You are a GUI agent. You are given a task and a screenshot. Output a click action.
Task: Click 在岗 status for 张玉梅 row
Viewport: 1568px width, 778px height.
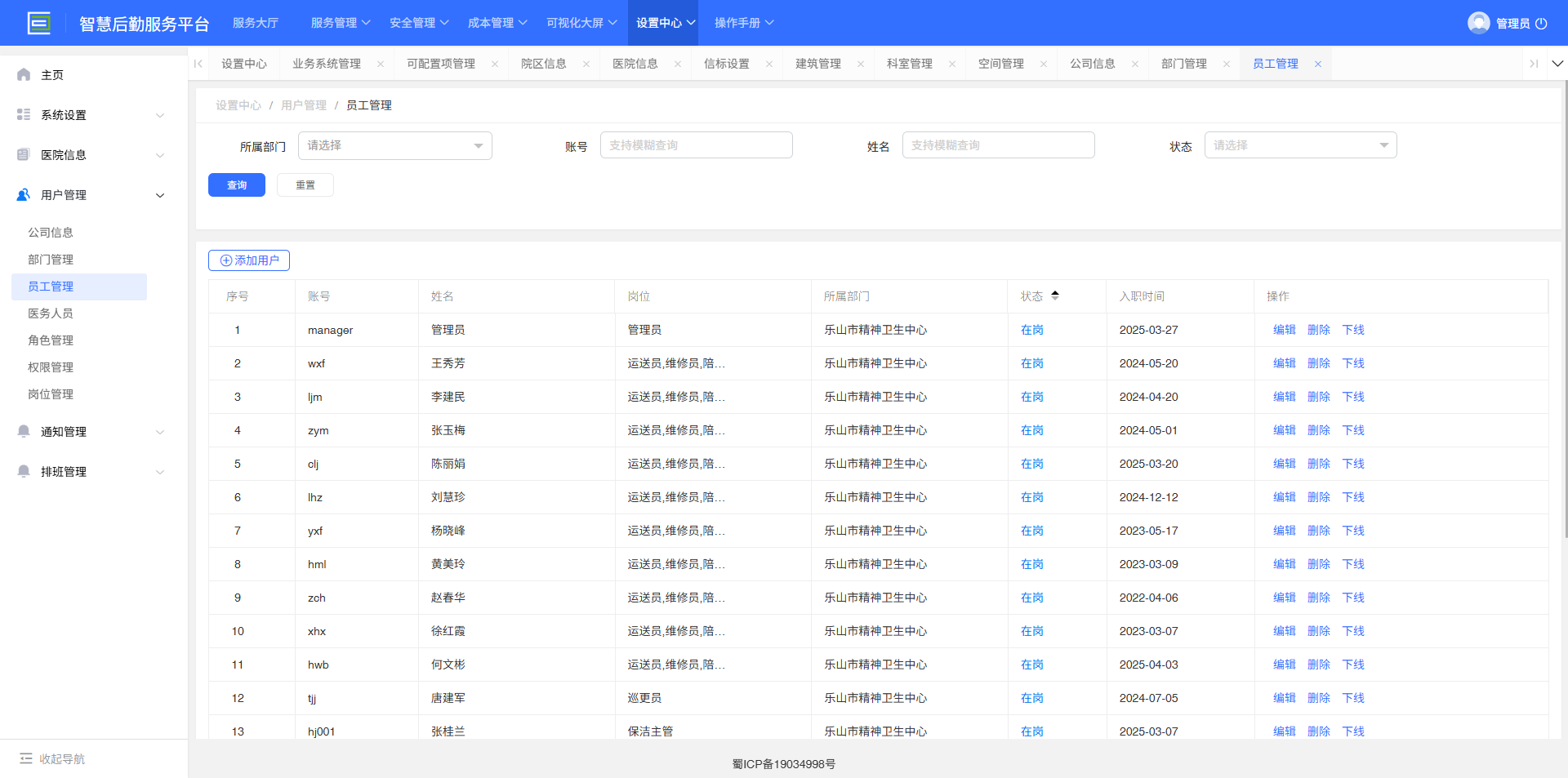coord(1032,430)
